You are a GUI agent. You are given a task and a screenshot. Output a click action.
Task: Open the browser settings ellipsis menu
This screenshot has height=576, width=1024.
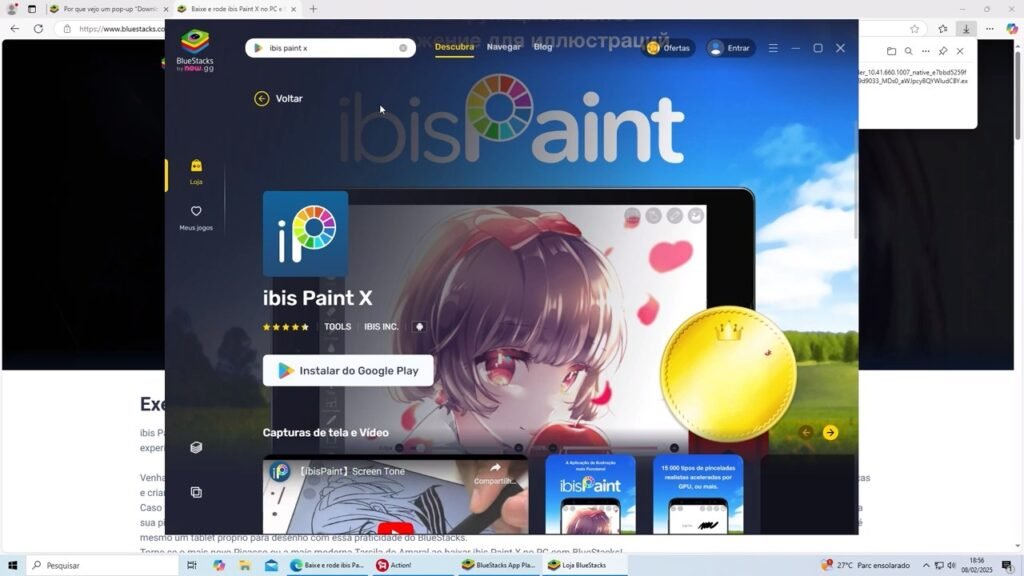[989, 29]
